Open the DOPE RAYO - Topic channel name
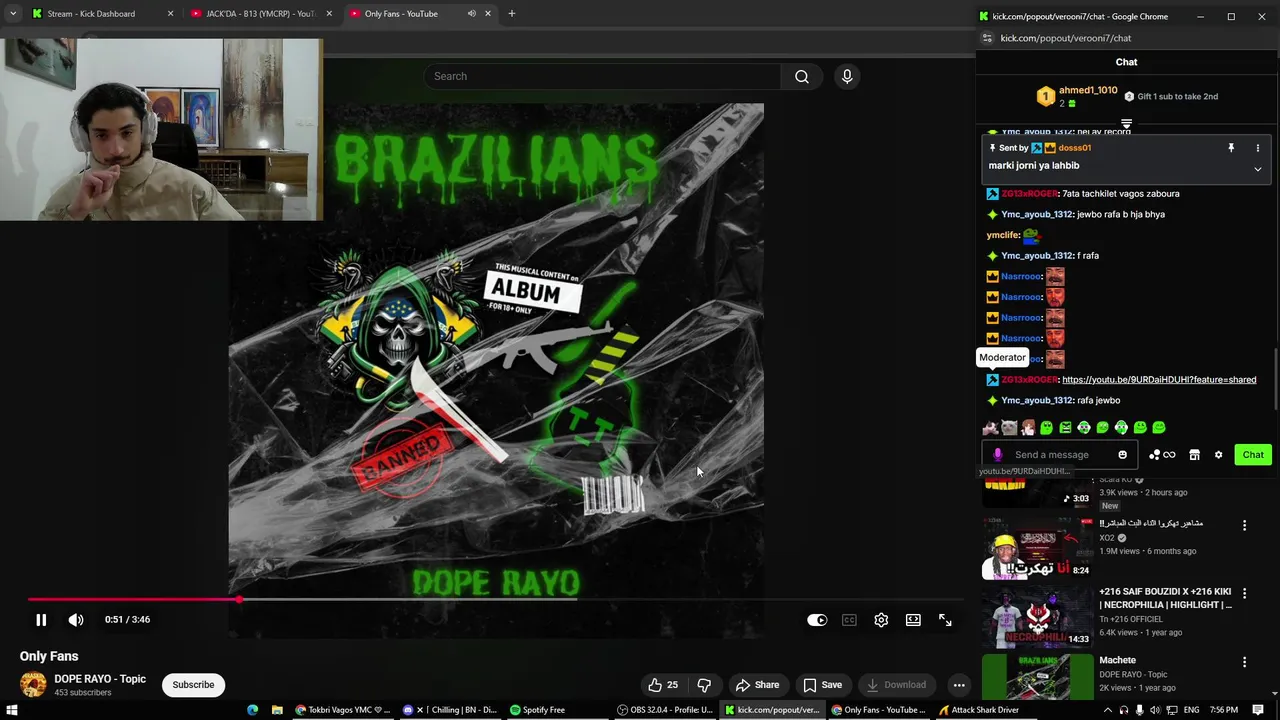 point(100,679)
